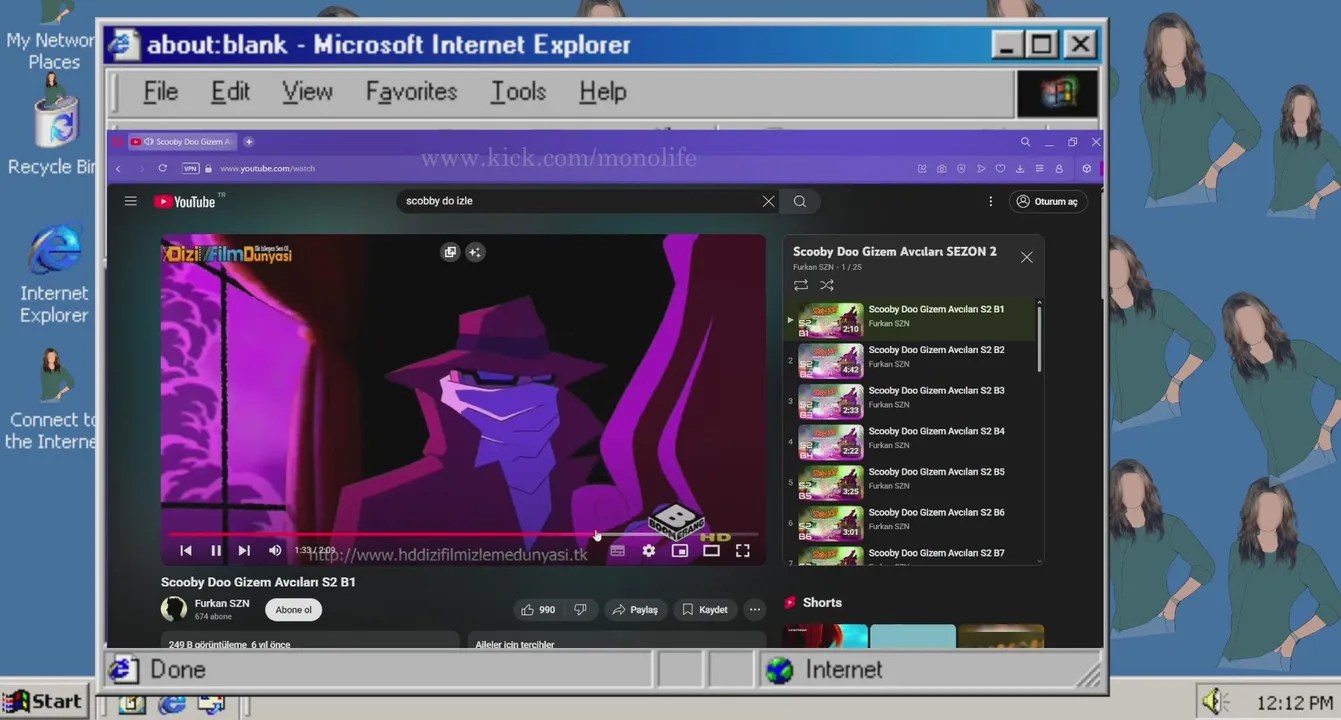
Task: Seek along the red video progress bar
Action: tap(463, 535)
